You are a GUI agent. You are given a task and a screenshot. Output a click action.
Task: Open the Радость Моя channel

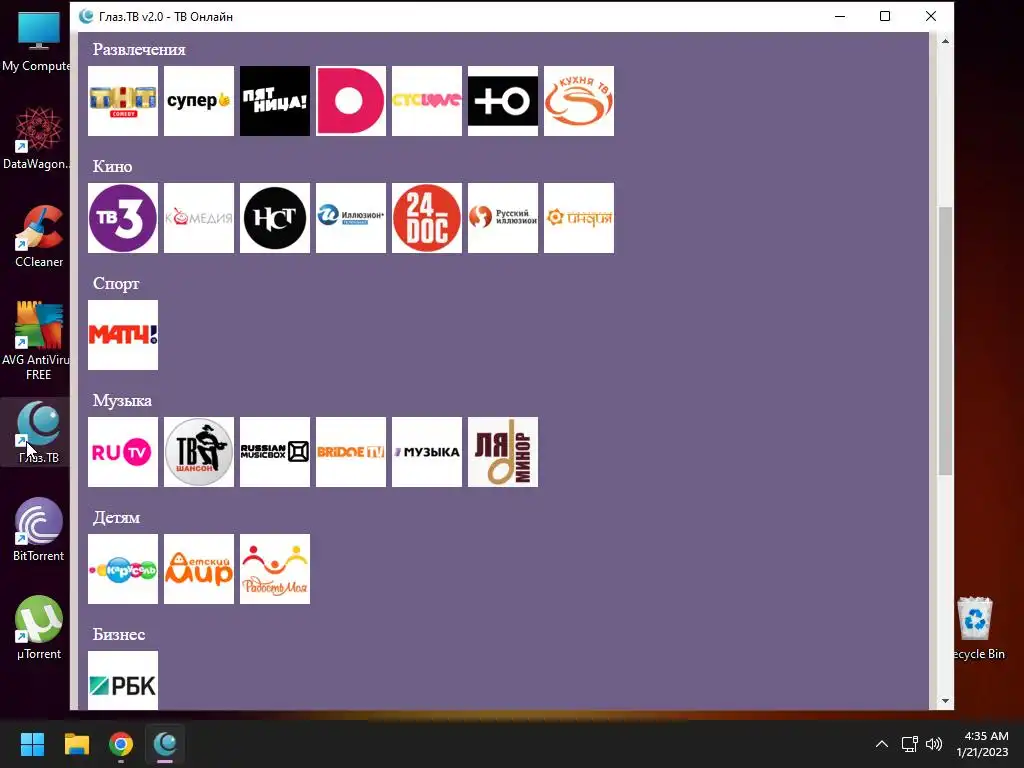[x=275, y=568]
